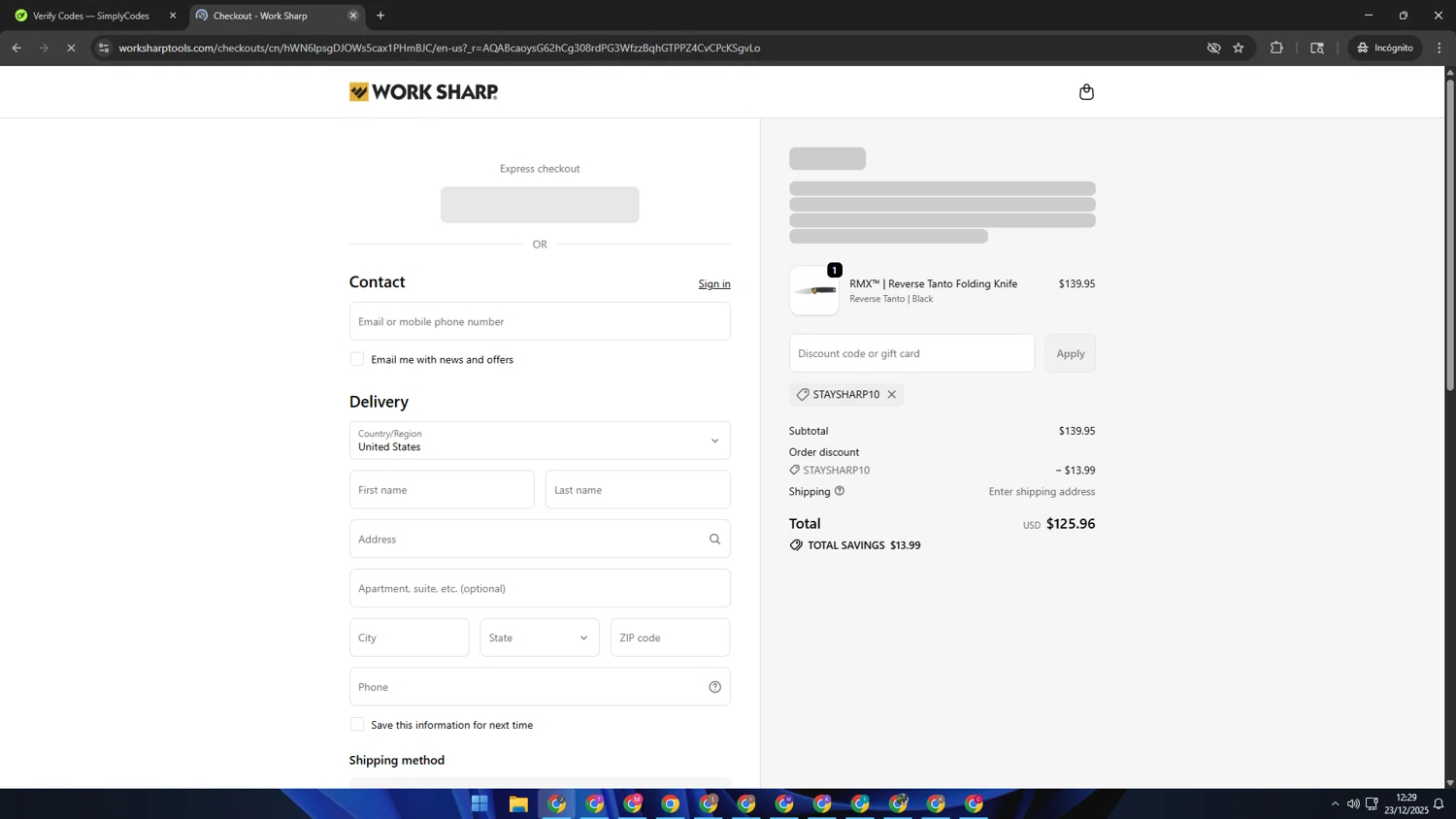Click the Express checkout placeholder button
The width and height of the screenshot is (1456, 819).
coord(540,205)
